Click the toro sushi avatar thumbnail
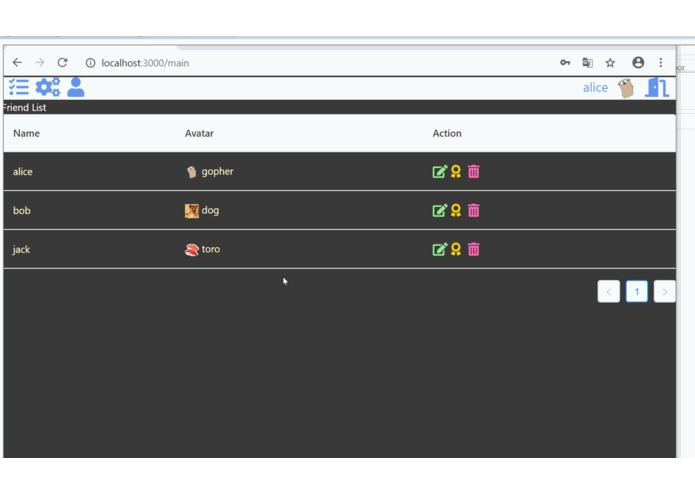695x494 pixels. pyautogui.click(x=191, y=250)
